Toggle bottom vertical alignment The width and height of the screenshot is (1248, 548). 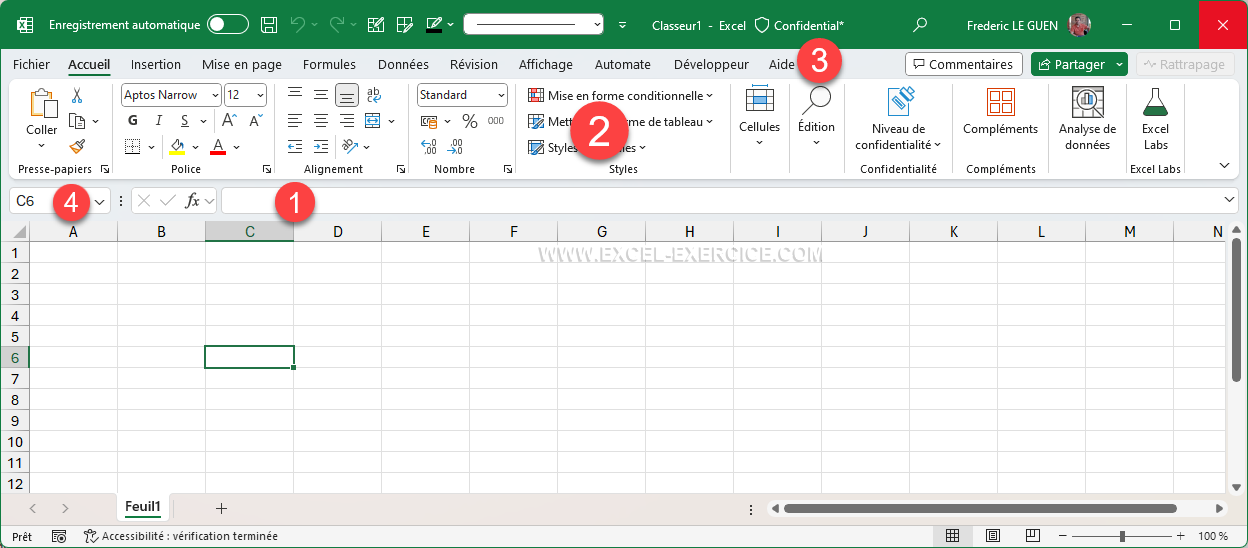[347, 95]
